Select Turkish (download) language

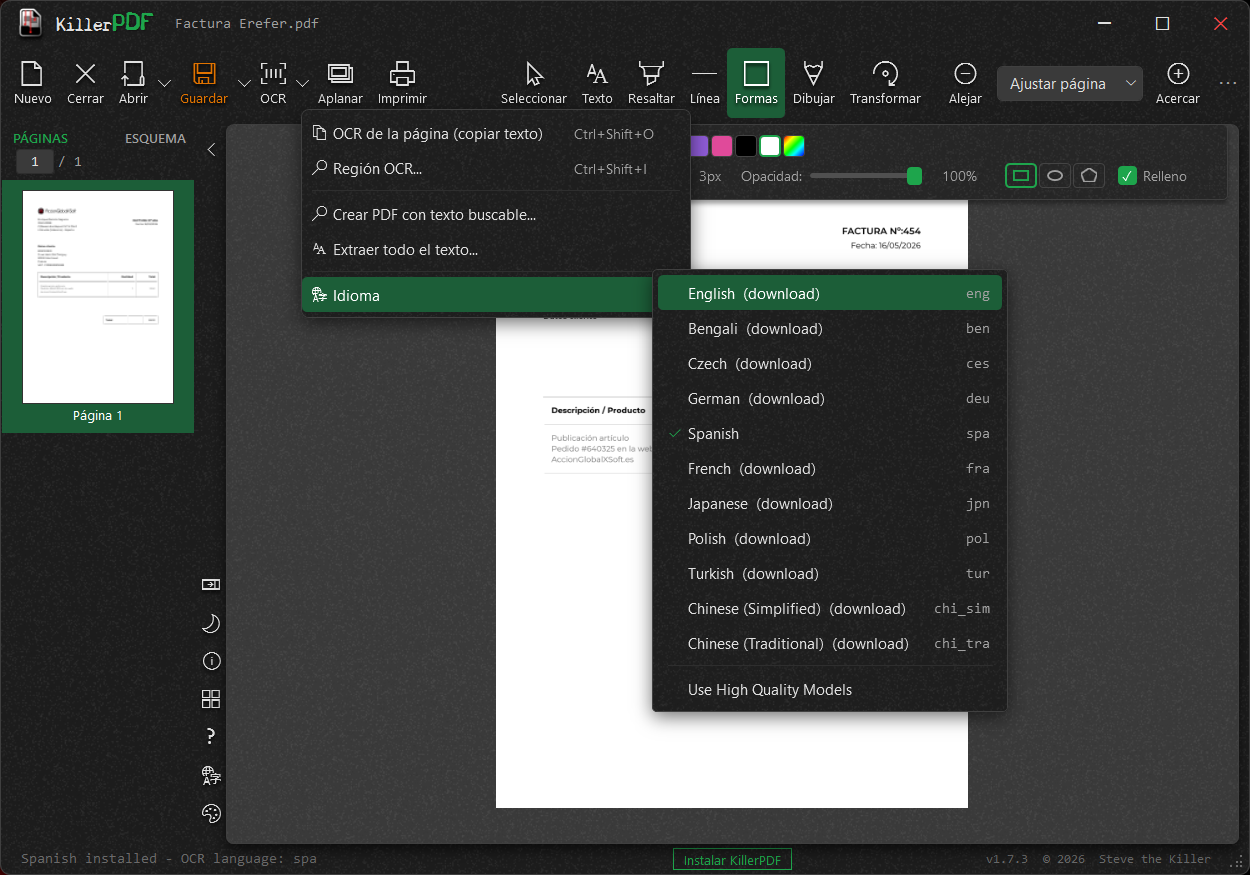829,574
